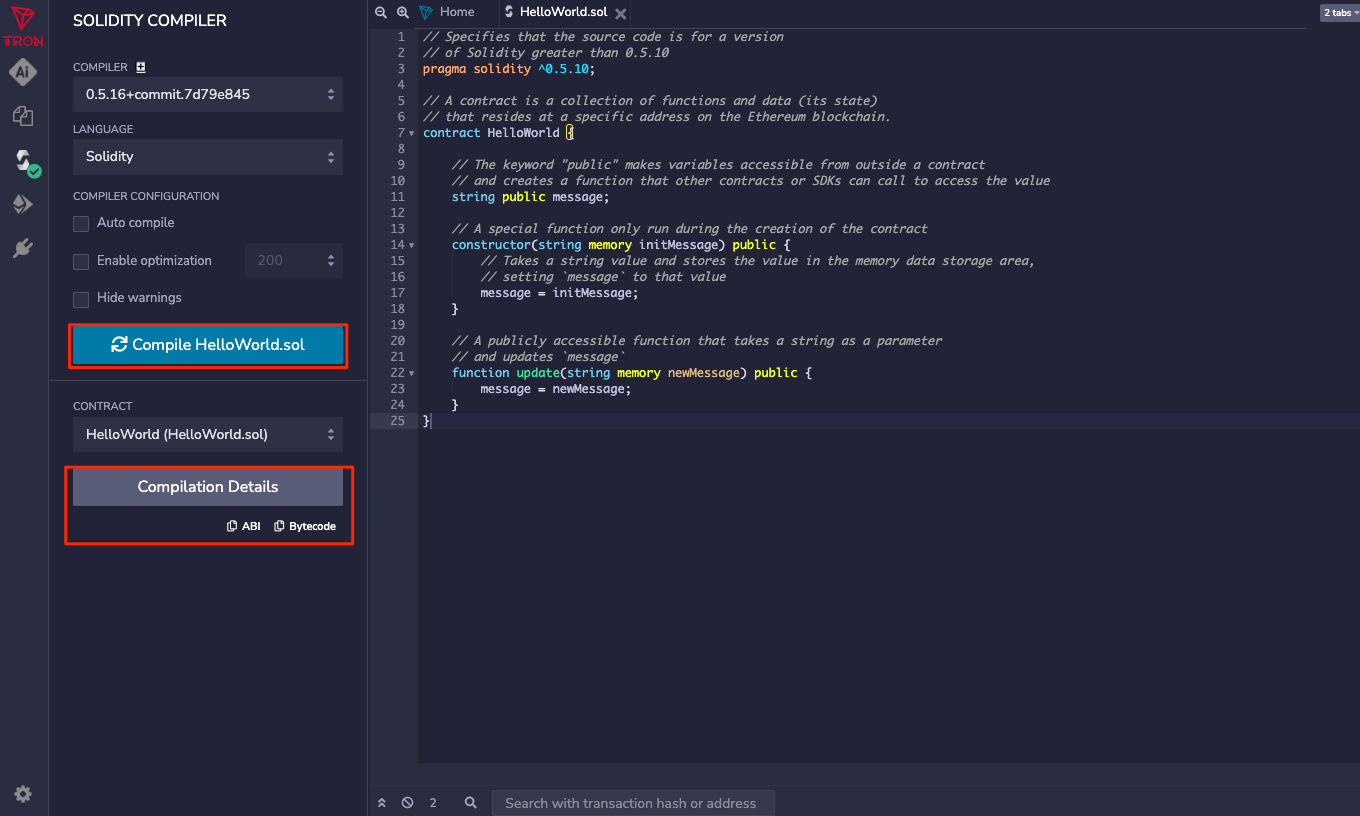Click the add compiler plus icon

pyautogui.click(x=141, y=67)
